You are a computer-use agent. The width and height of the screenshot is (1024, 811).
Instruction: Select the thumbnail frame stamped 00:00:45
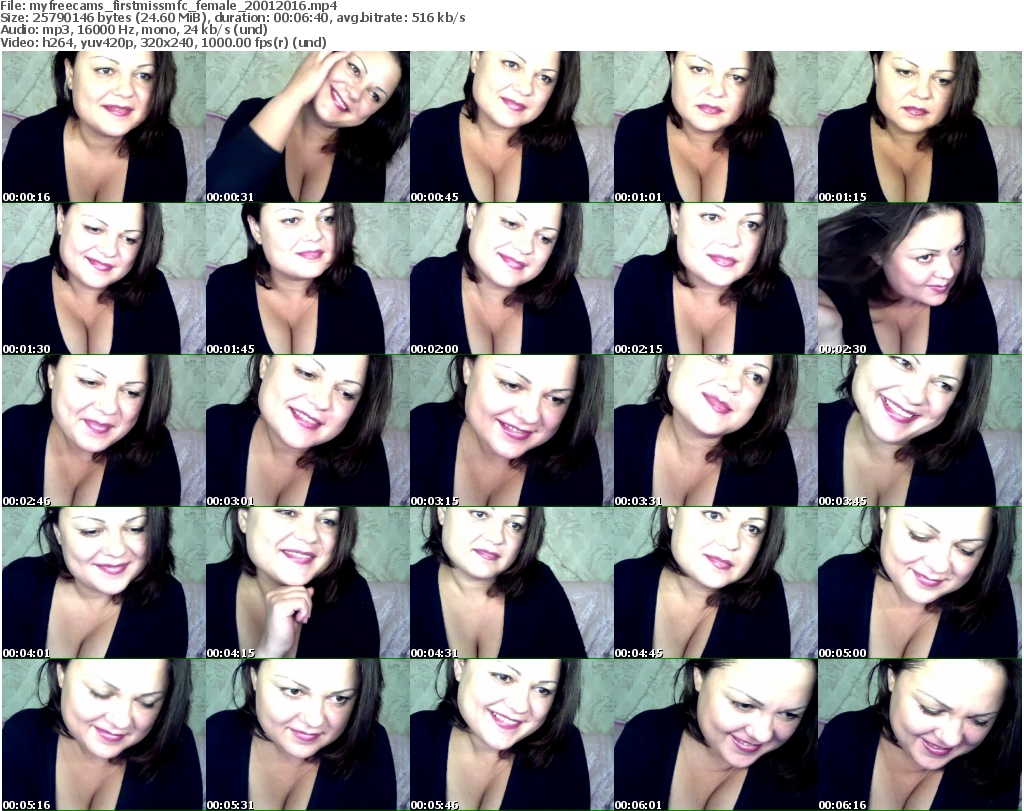tap(511, 127)
